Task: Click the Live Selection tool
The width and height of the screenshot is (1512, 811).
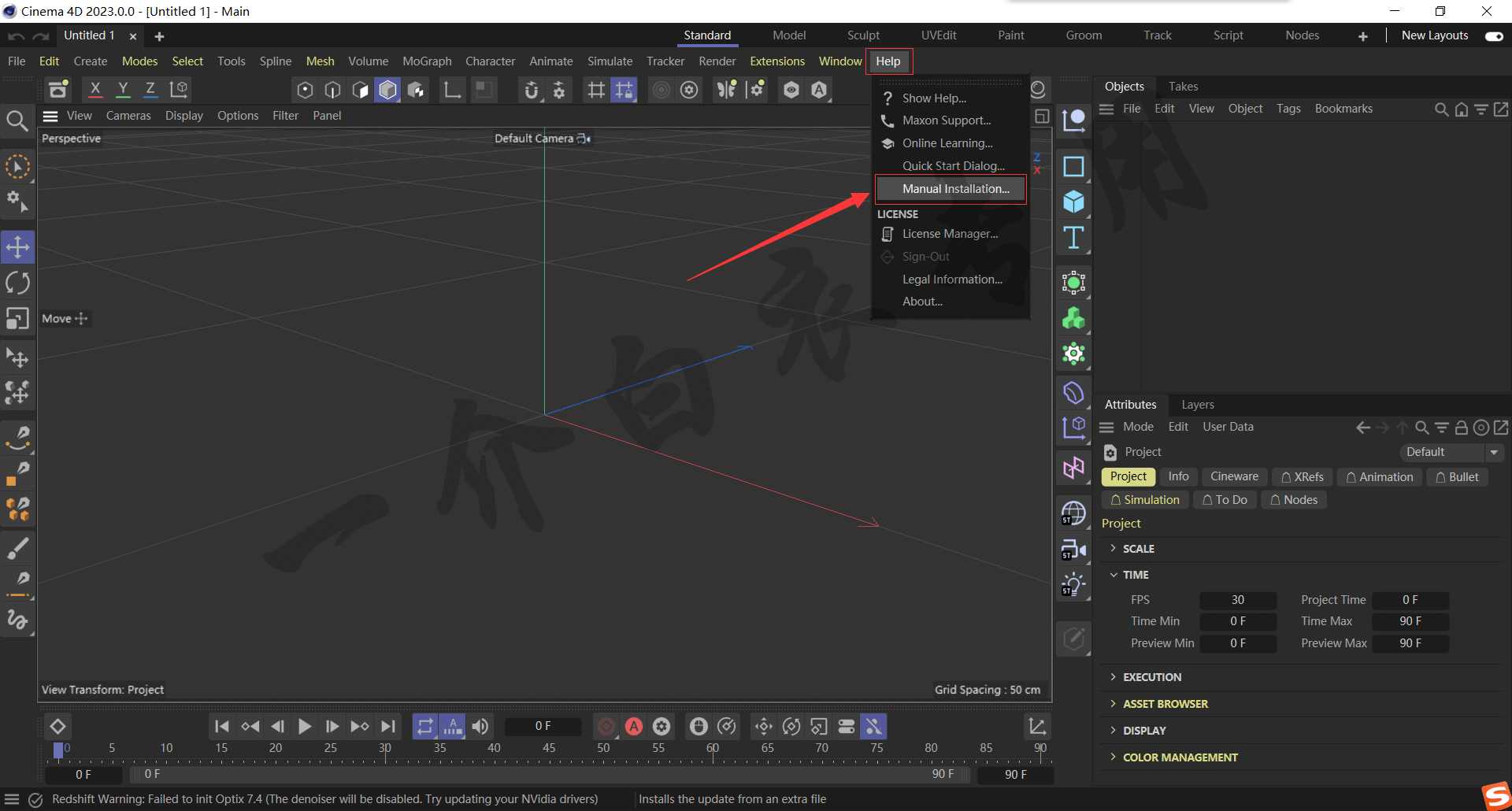Action: (17, 167)
